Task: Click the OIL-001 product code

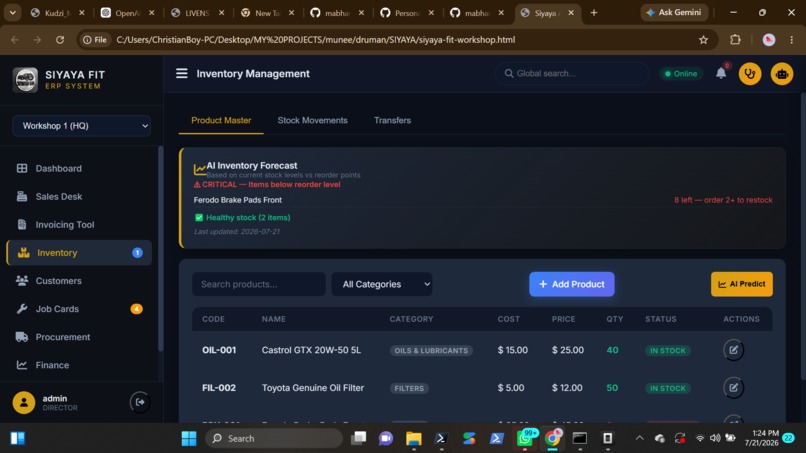Action: click(219, 350)
